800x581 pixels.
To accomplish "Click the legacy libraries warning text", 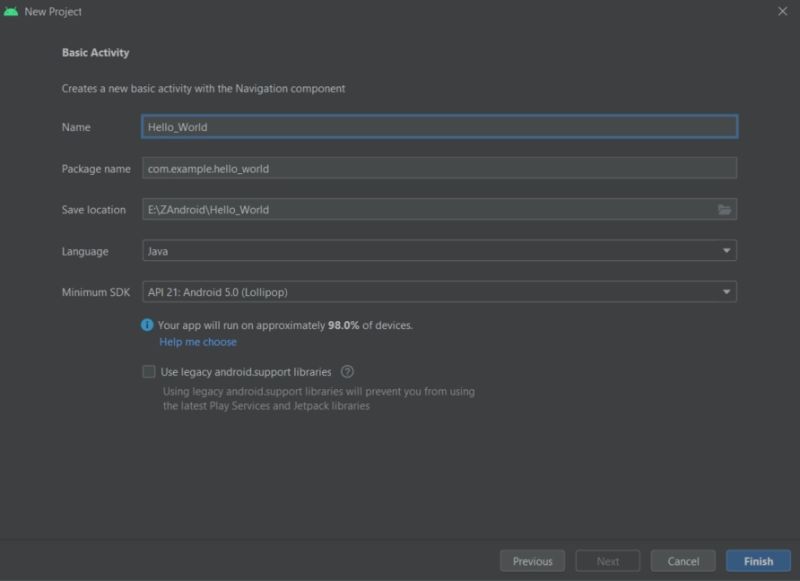I will tap(319, 398).
